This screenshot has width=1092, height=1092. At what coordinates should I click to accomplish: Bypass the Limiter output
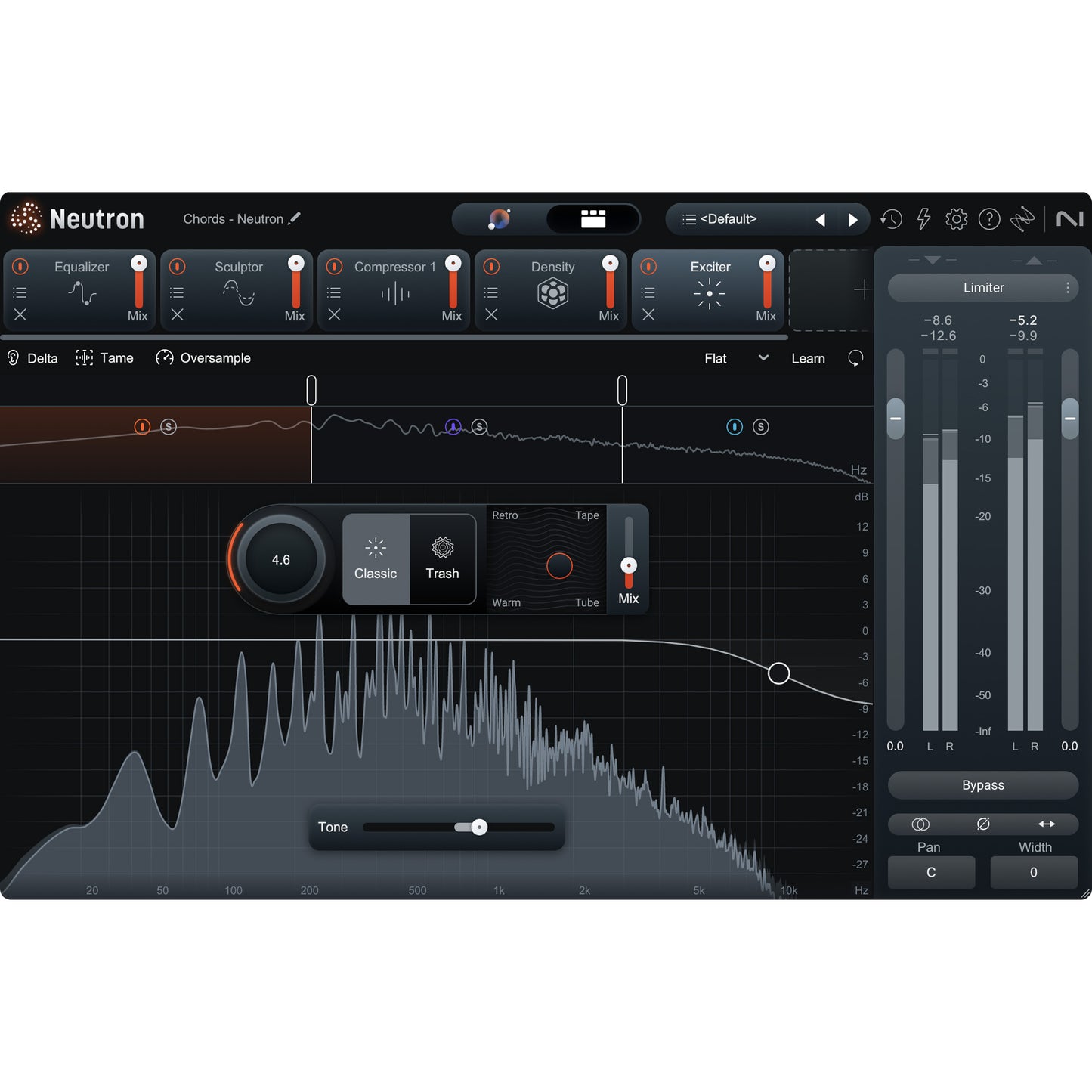982,785
